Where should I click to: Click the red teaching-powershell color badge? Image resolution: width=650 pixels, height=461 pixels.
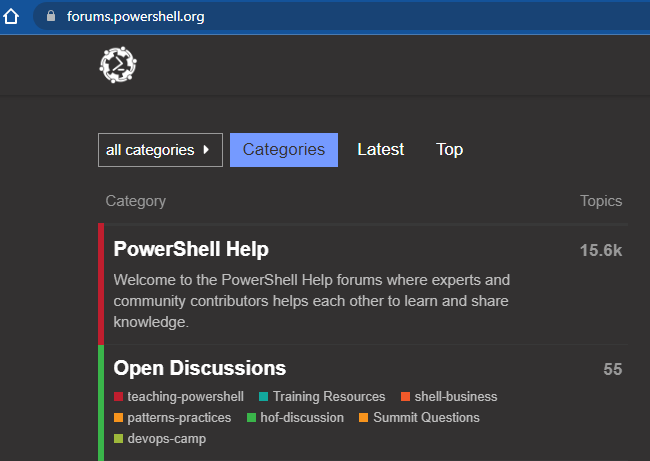point(118,397)
